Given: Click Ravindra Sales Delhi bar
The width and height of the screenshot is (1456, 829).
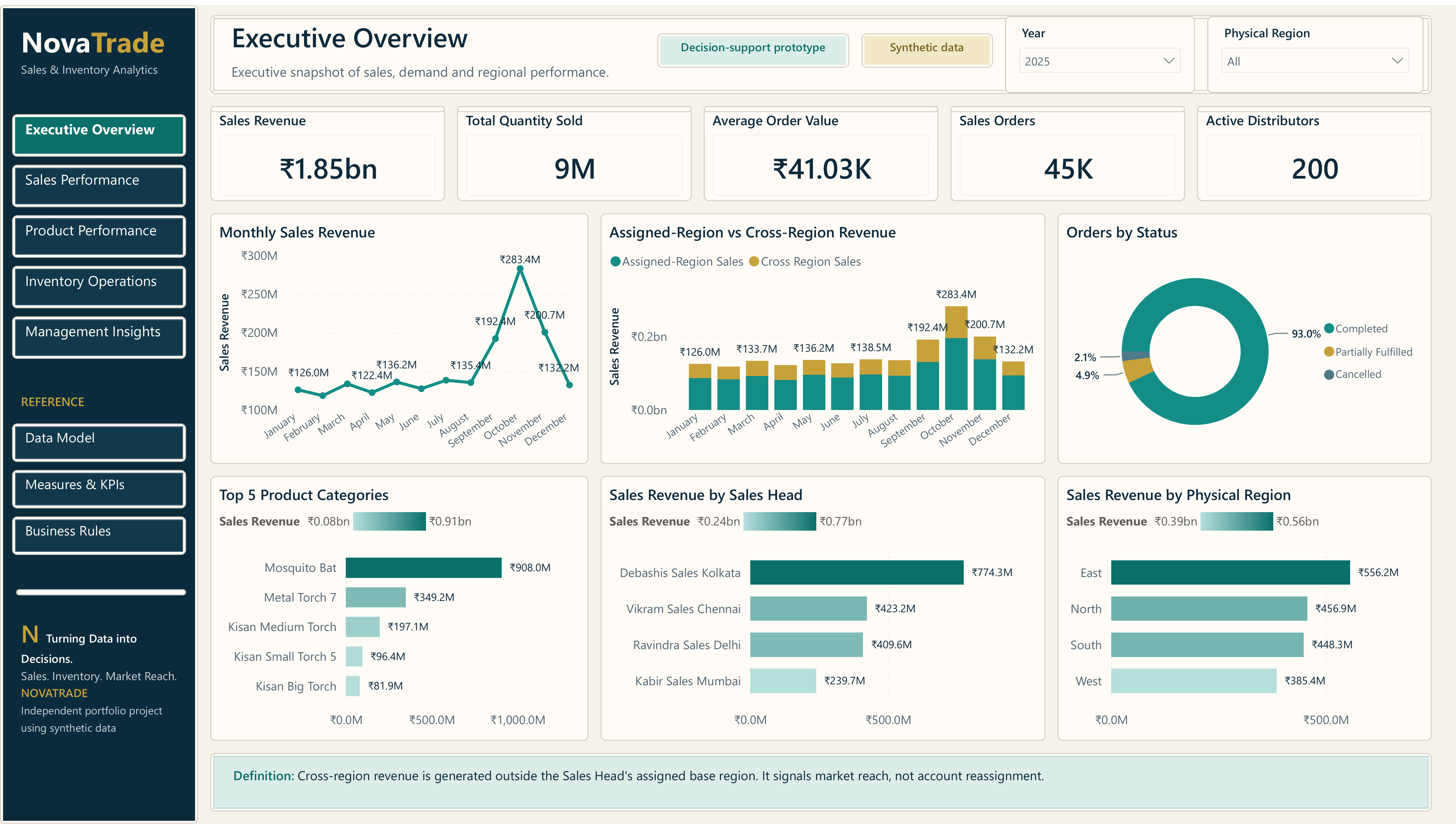Looking at the screenshot, I should 807,645.
